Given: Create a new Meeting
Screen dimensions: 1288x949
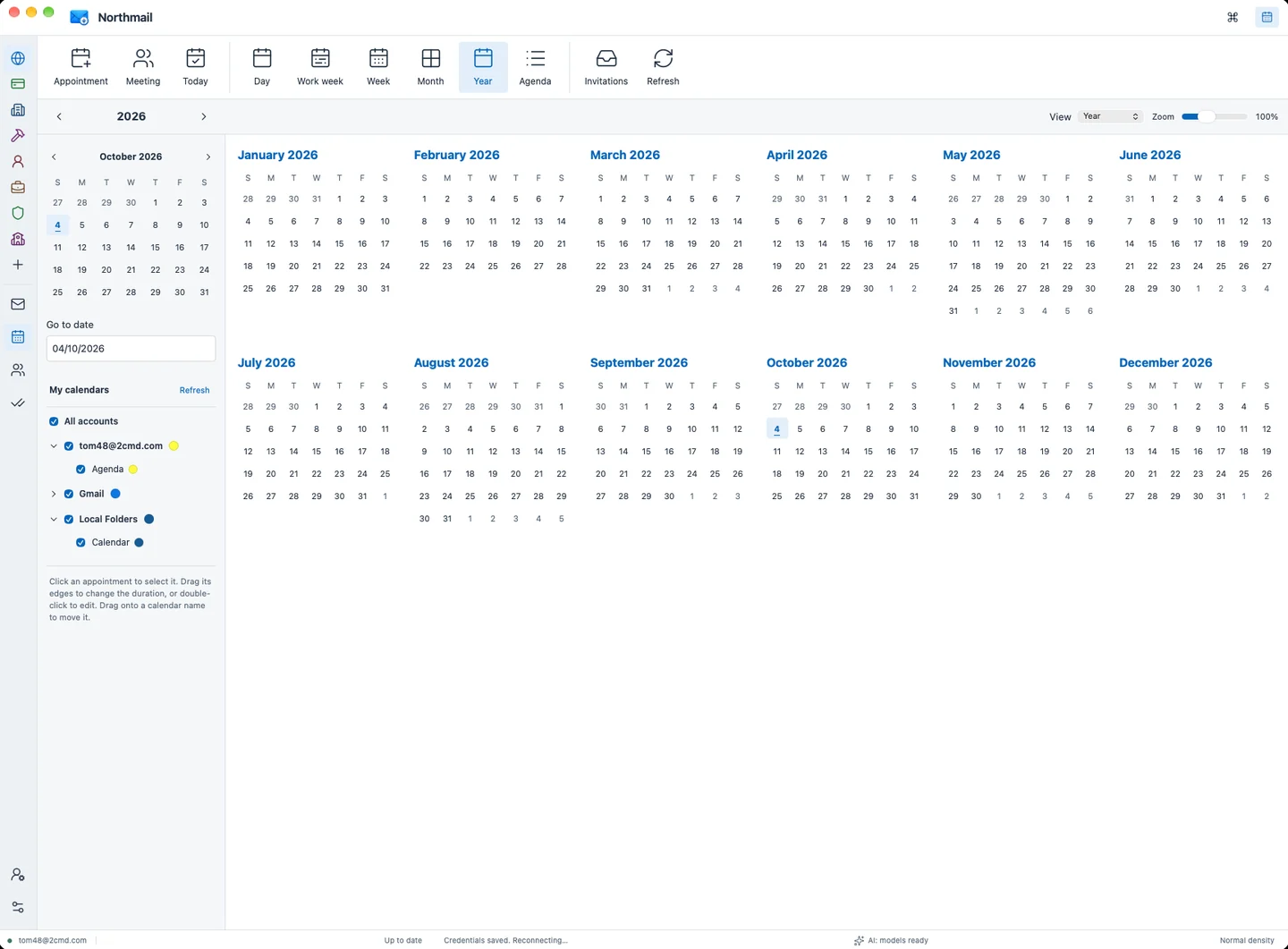Looking at the screenshot, I should tap(143, 67).
